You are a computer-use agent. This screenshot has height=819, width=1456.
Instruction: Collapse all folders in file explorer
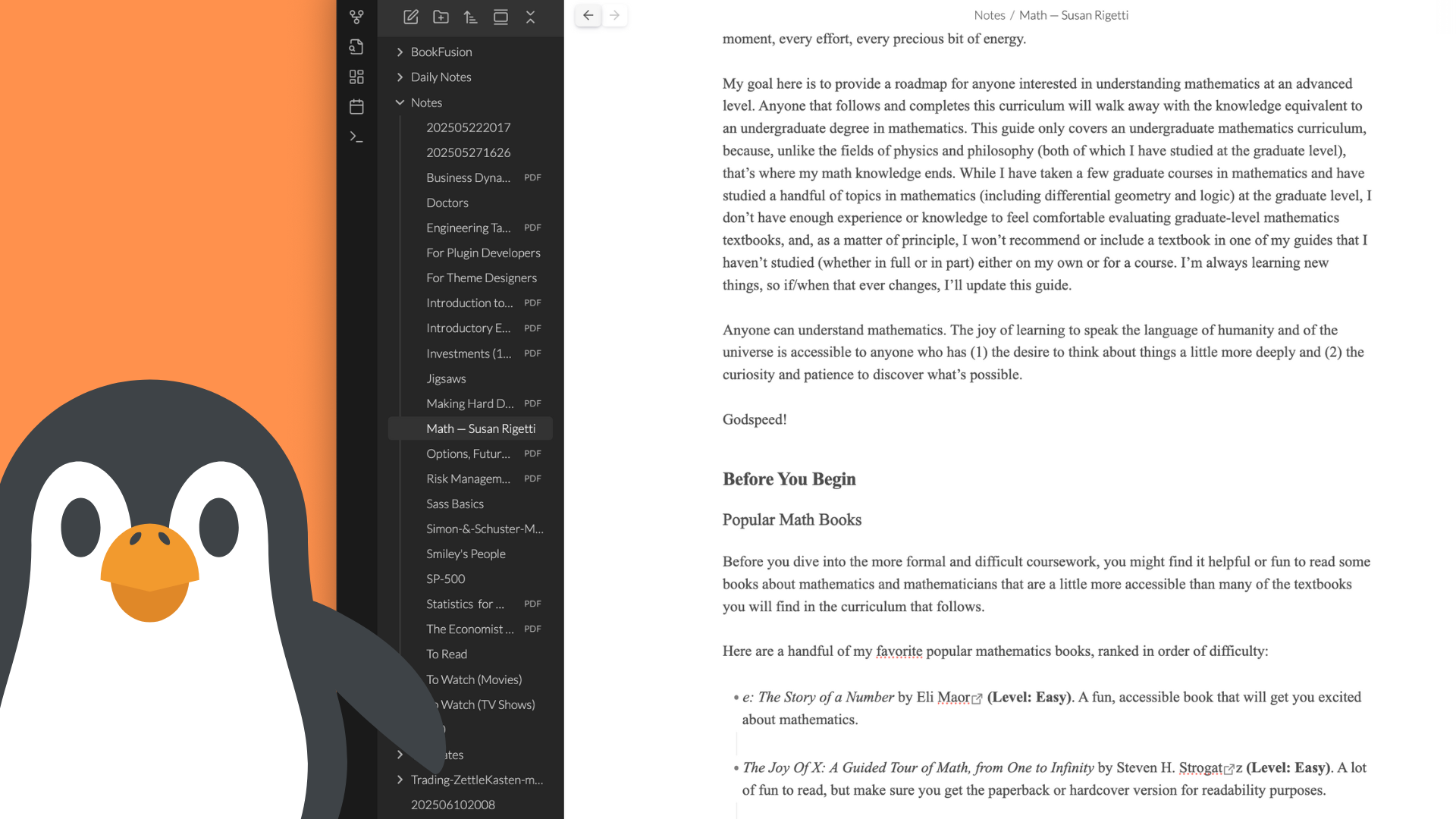pyautogui.click(x=531, y=17)
